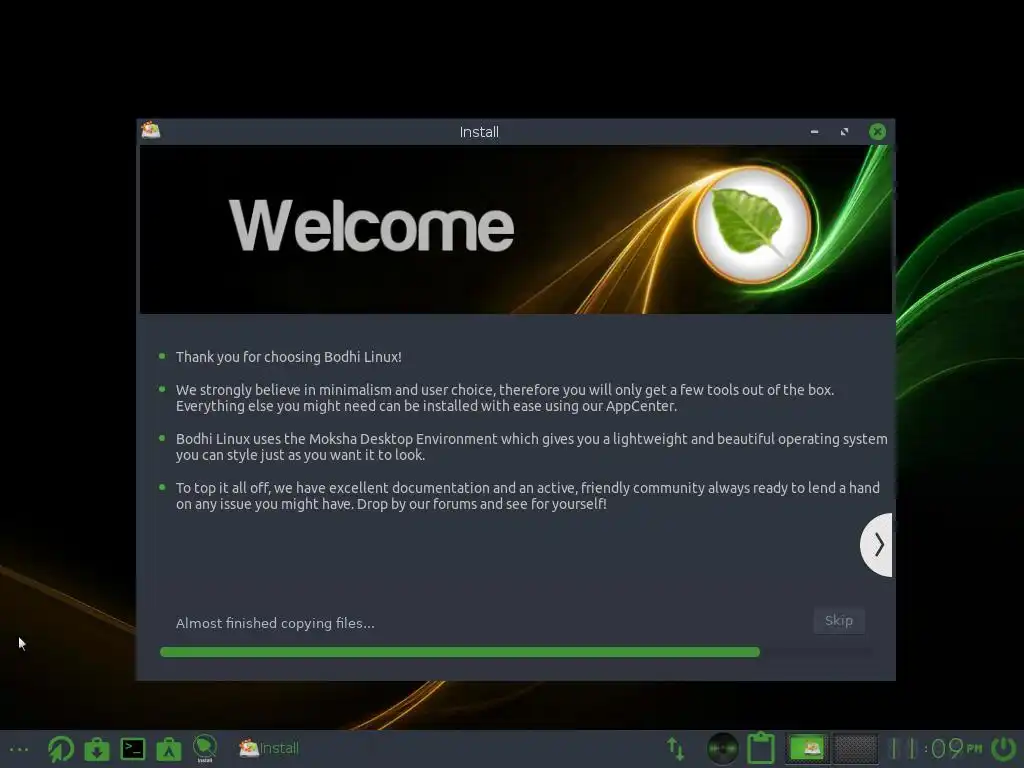The image size is (1024, 768).
Task: Launch the Moksha start launcher icon
Action: click(x=61, y=748)
